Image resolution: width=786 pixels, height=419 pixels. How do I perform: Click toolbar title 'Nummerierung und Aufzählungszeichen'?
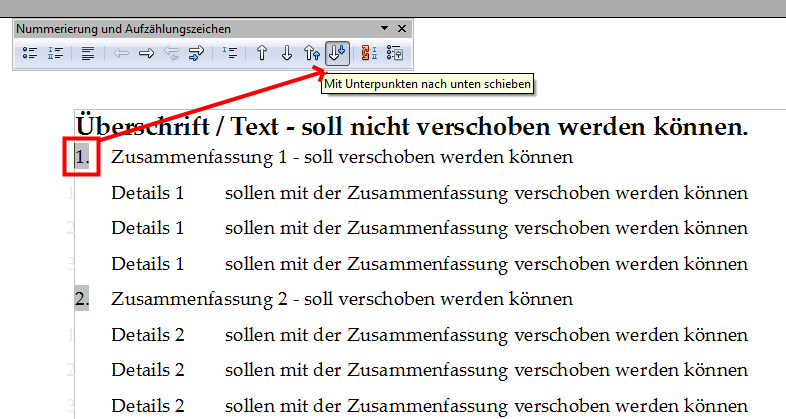point(123,29)
